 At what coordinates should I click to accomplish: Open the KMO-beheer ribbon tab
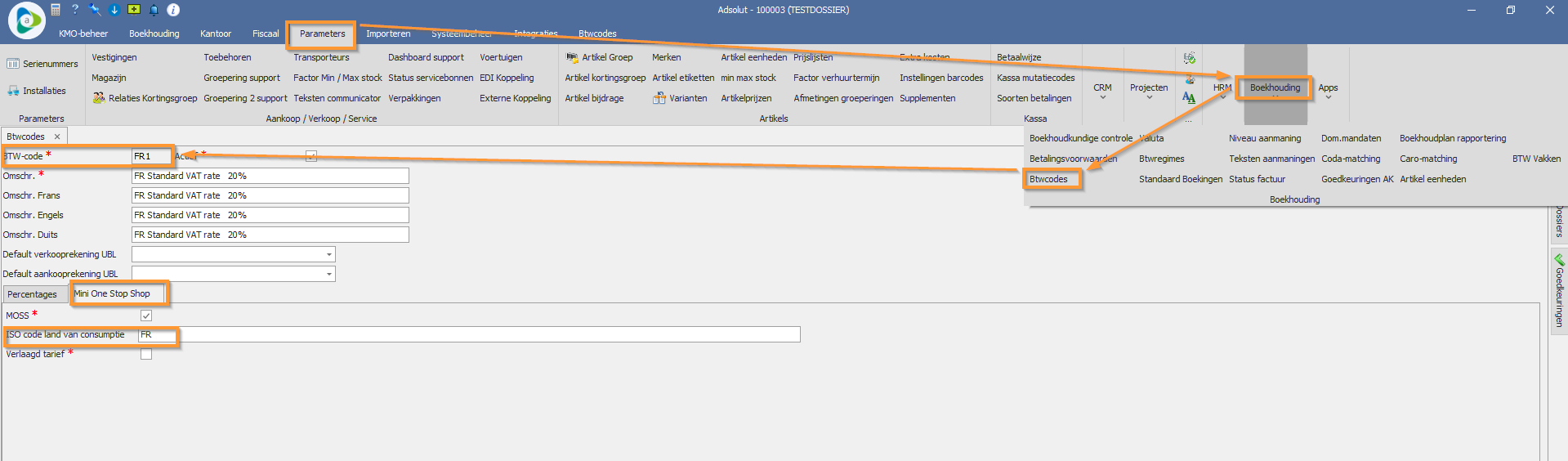coord(83,34)
